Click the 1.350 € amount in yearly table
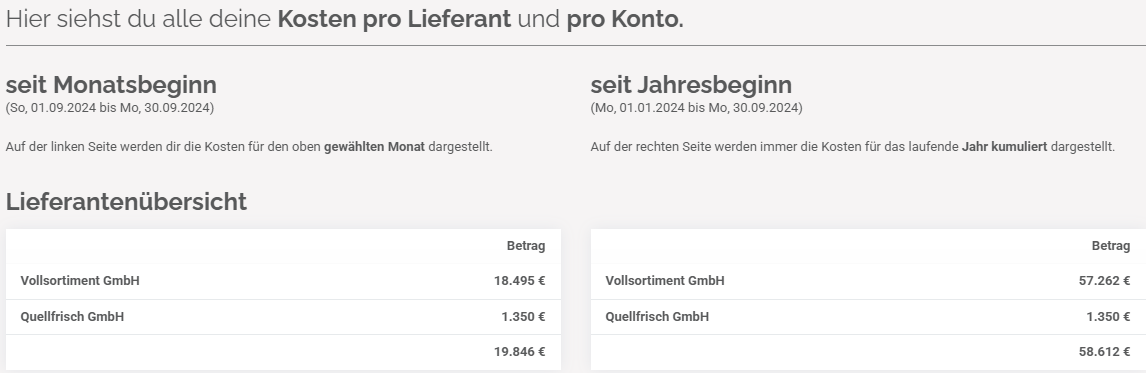Screen dimensions: 1146x373 click(1107, 317)
